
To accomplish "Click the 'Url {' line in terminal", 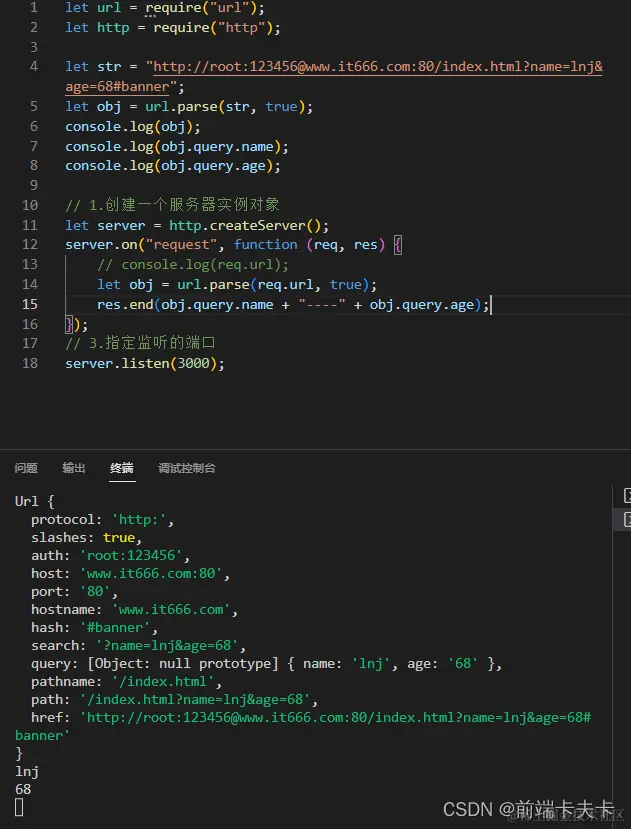I will click(x=35, y=501).
